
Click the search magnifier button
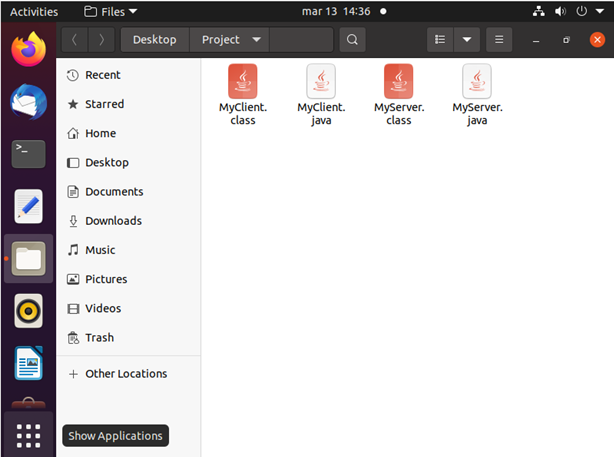(x=352, y=40)
